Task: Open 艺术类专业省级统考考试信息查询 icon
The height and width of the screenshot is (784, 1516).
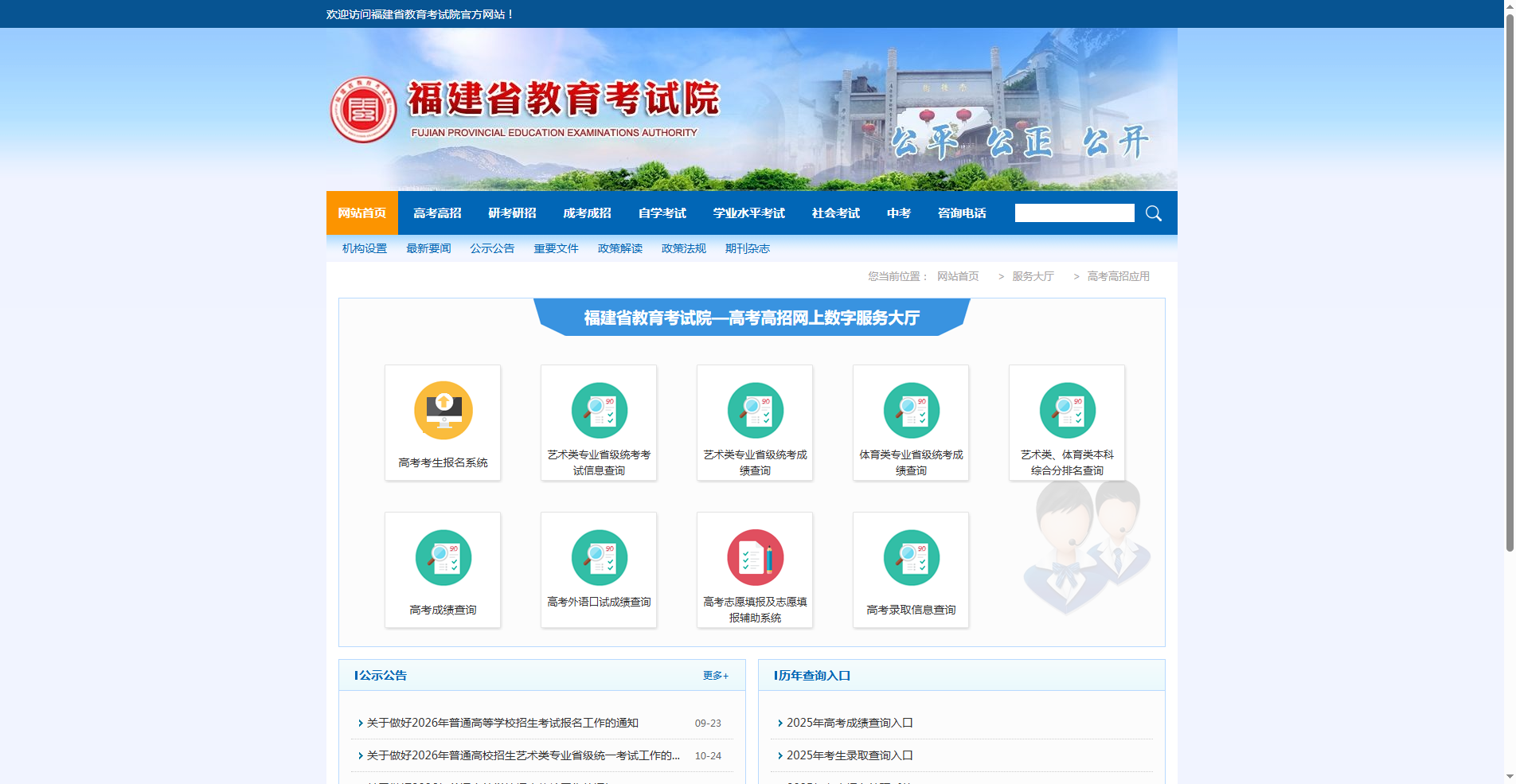Action: coord(598,422)
